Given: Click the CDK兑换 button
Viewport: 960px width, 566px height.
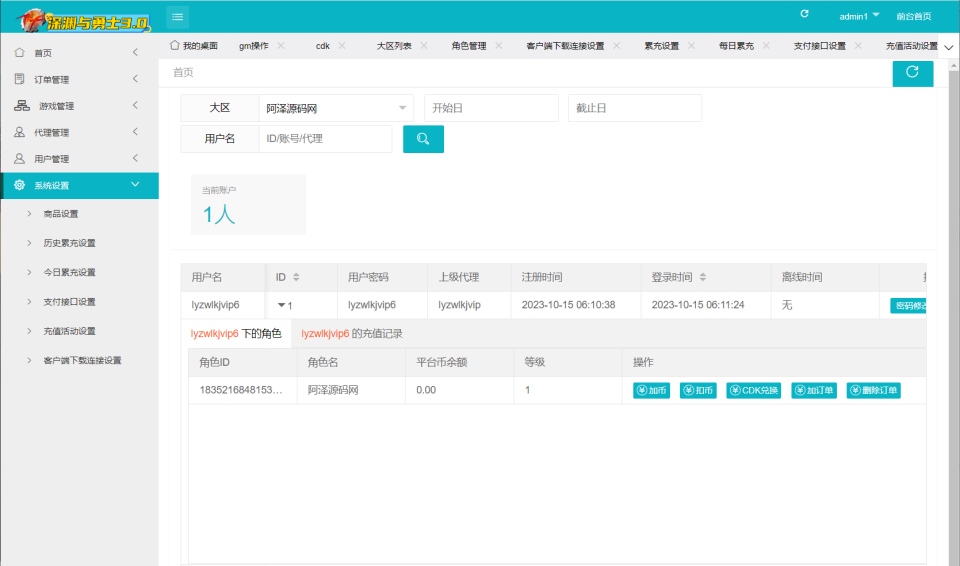Looking at the screenshot, I should point(754,390).
